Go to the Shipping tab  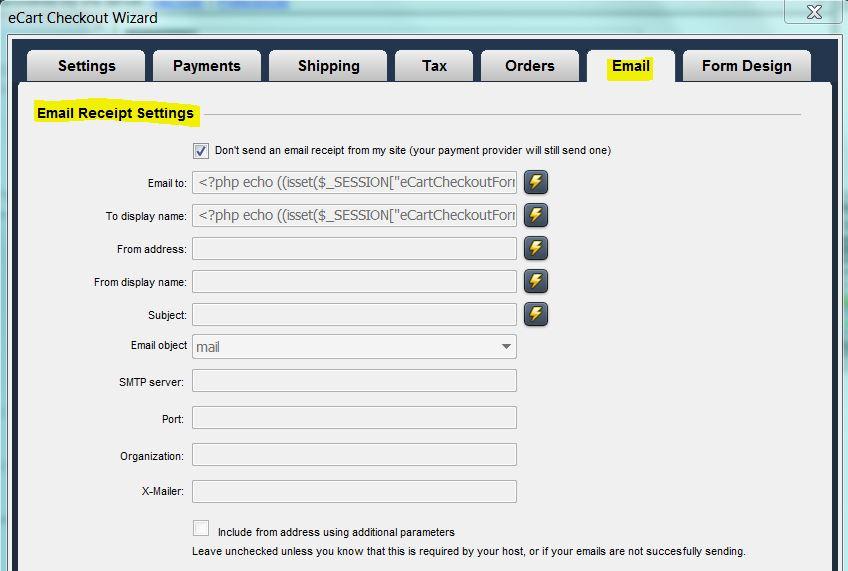[328, 66]
